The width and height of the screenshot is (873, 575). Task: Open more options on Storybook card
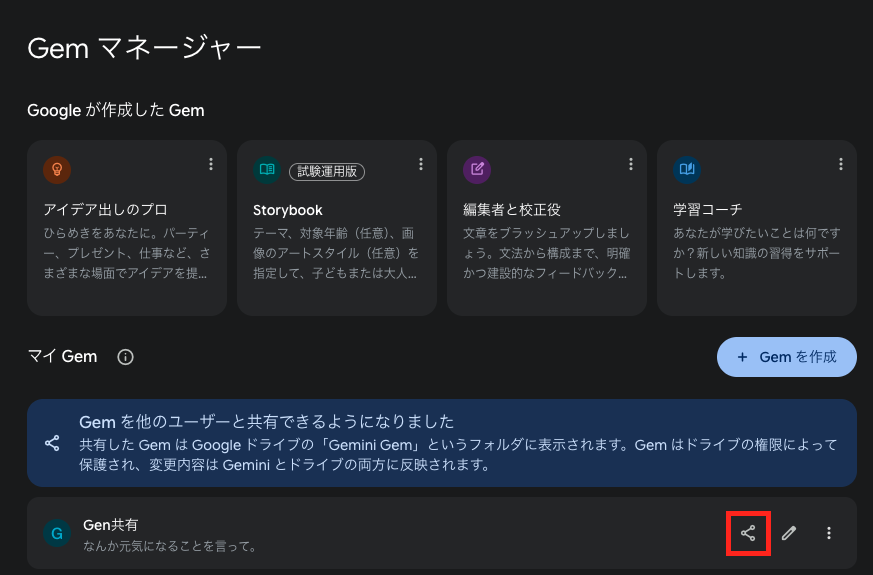421,164
